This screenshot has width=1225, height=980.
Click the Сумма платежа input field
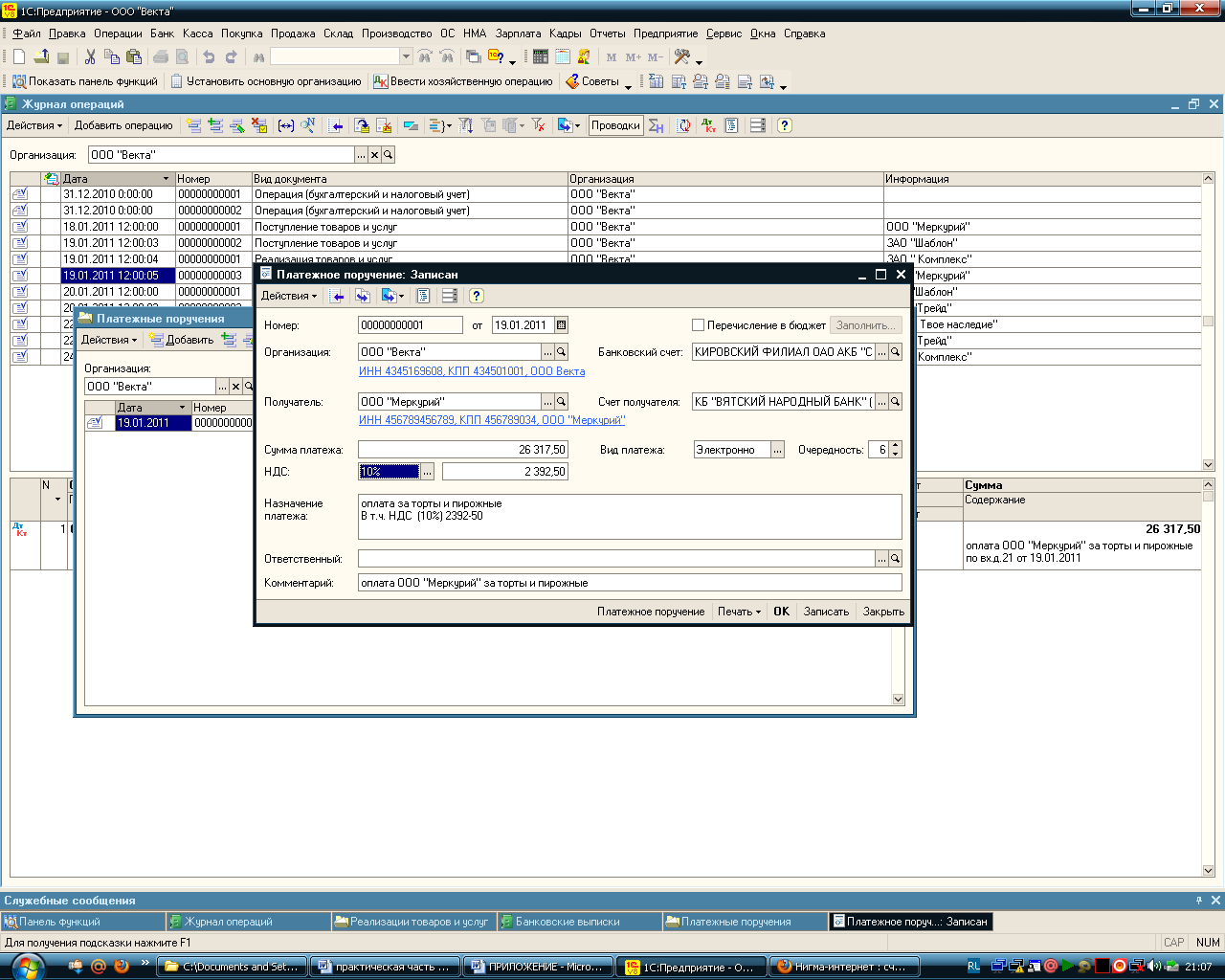(x=463, y=450)
